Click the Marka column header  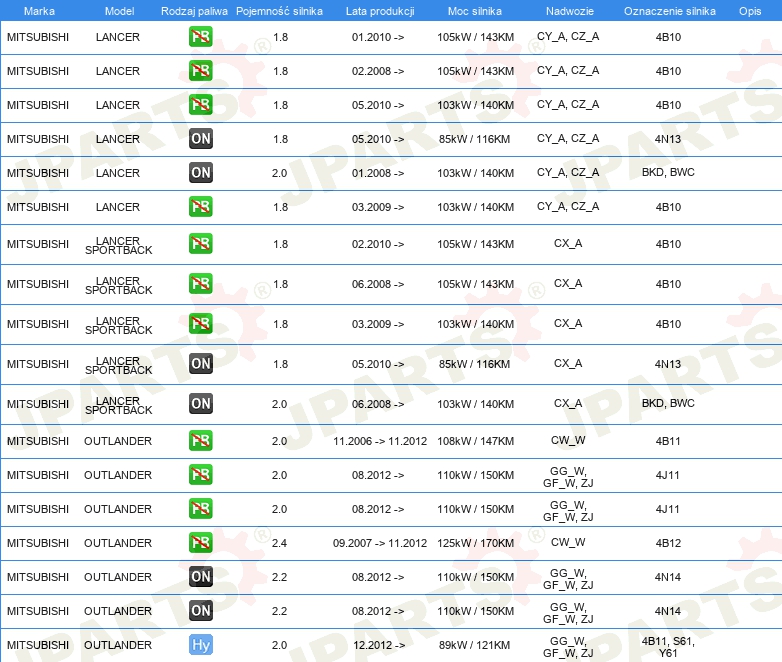click(38, 10)
